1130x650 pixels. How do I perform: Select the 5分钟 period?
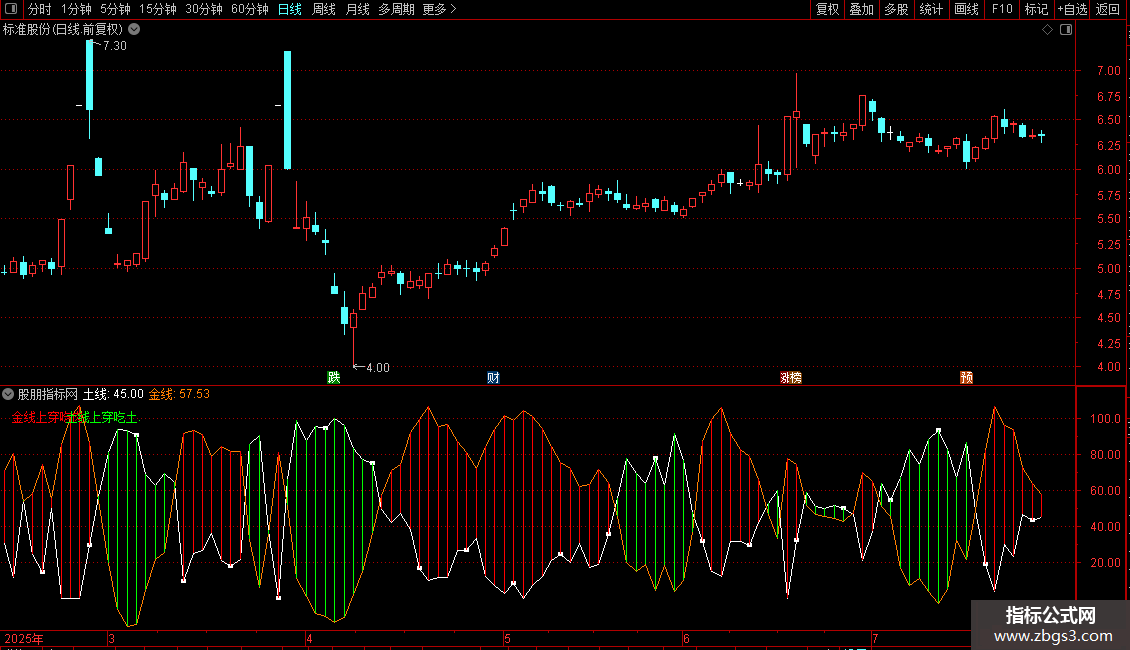pos(115,9)
